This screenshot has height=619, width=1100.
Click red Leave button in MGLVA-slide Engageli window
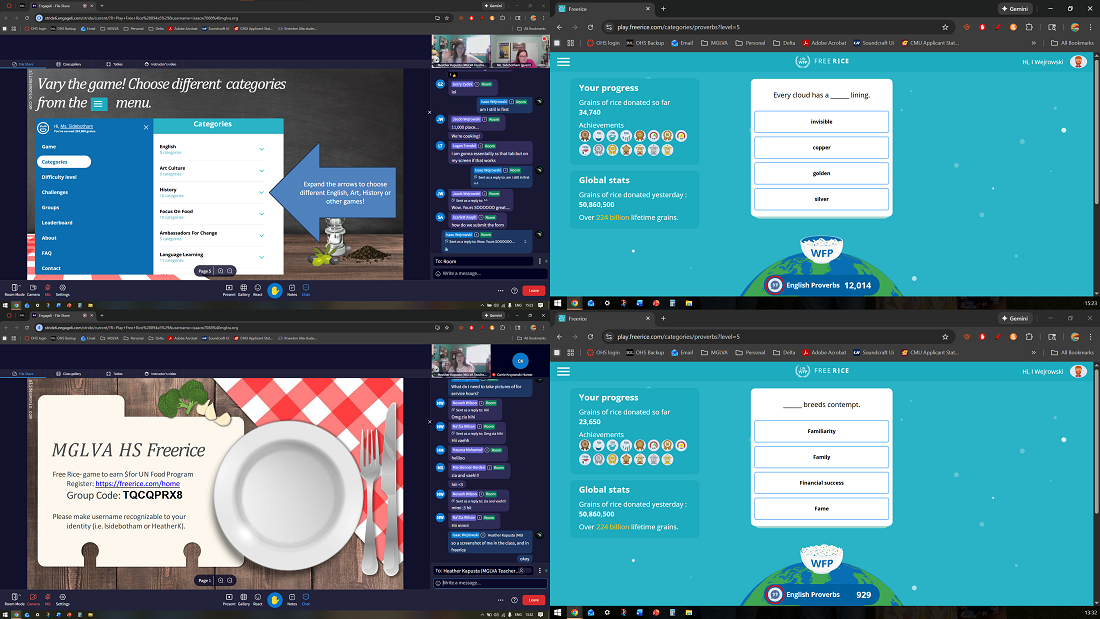534,600
